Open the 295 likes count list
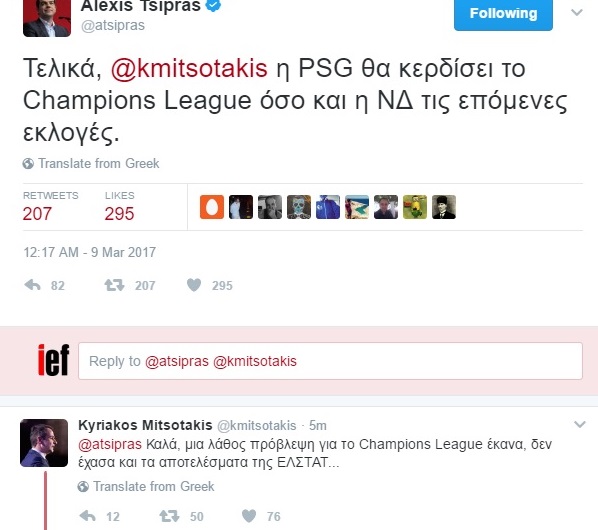598x530 pixels. point(119,214)
